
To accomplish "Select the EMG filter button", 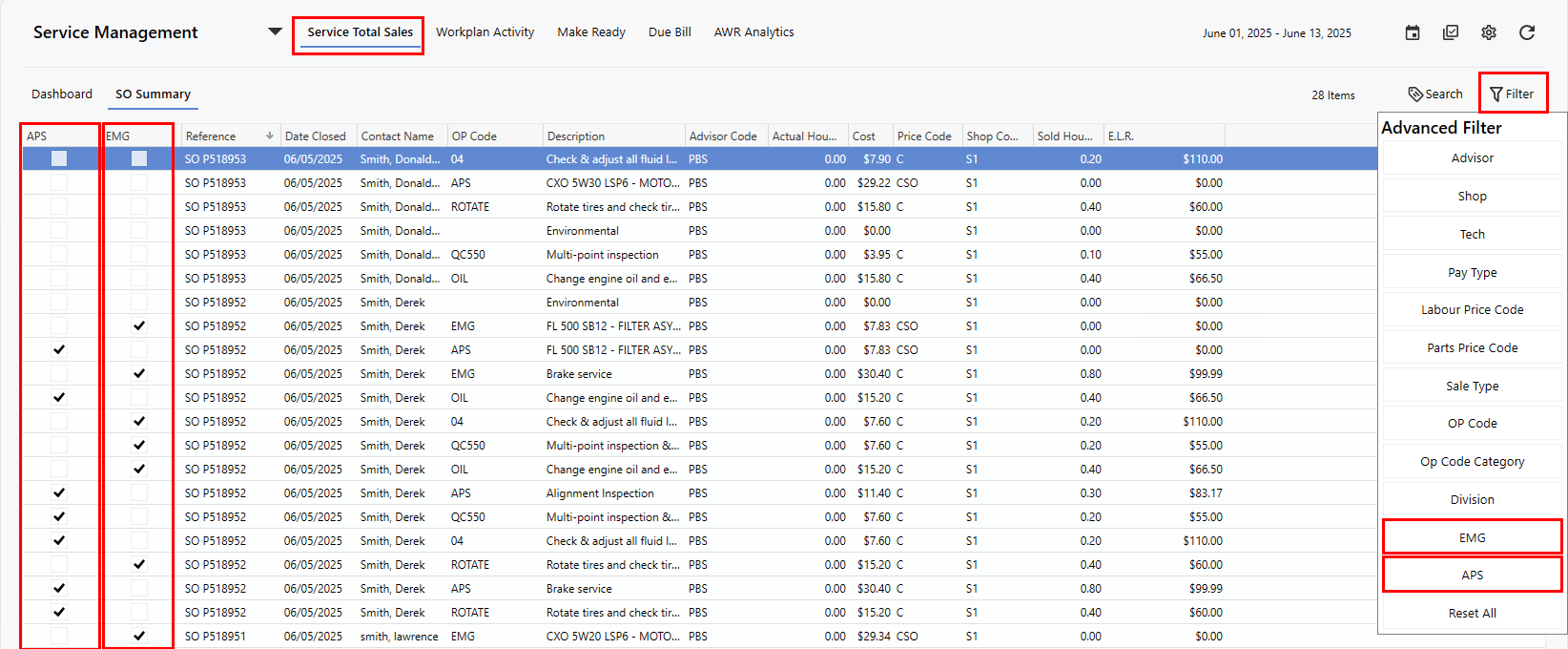I will tap(1472, 537).
